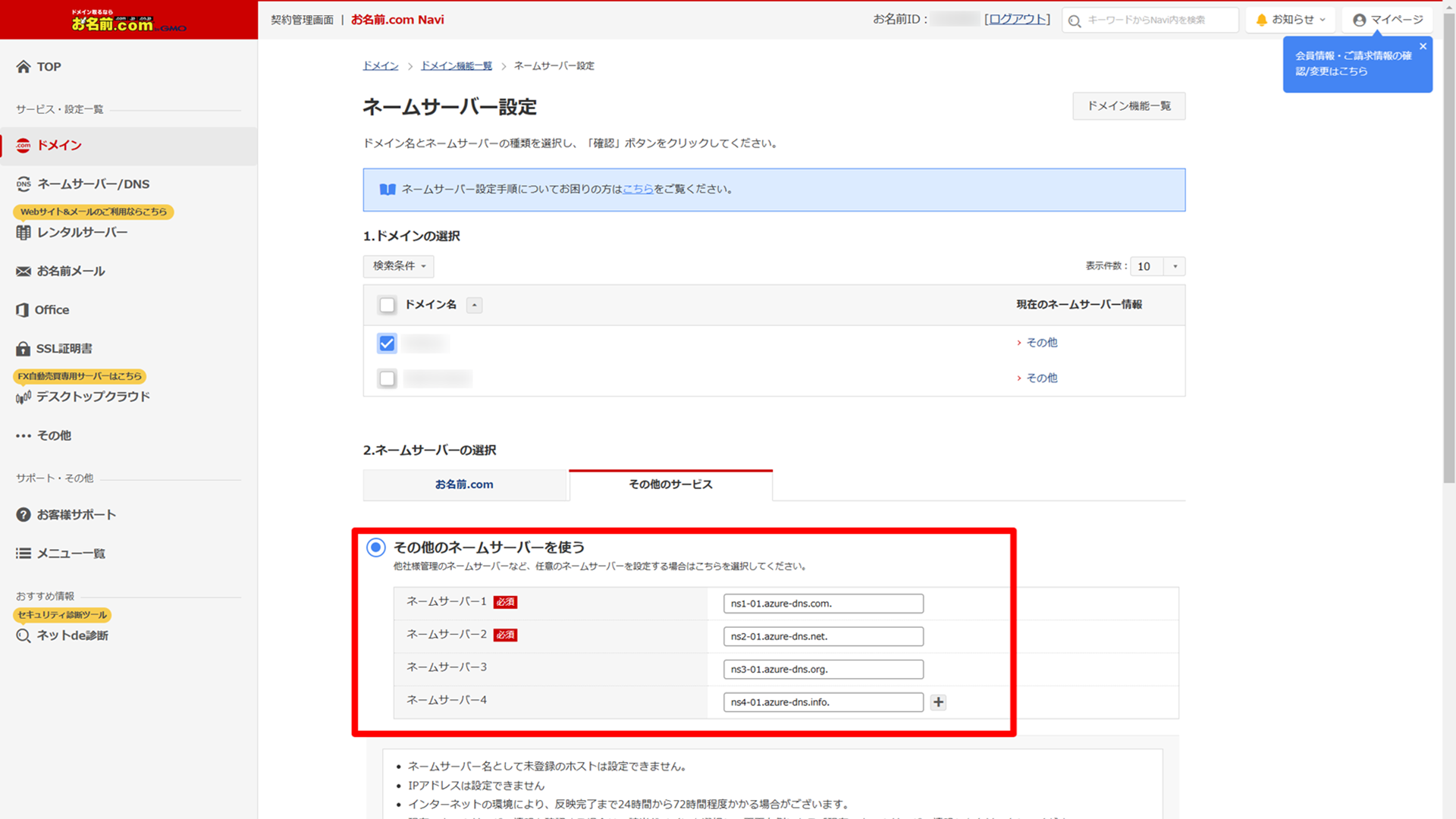Screen dimensions: 1456x819
Task: Select その他のネームサーバーを使う radio button
Action: pos(376,548)
